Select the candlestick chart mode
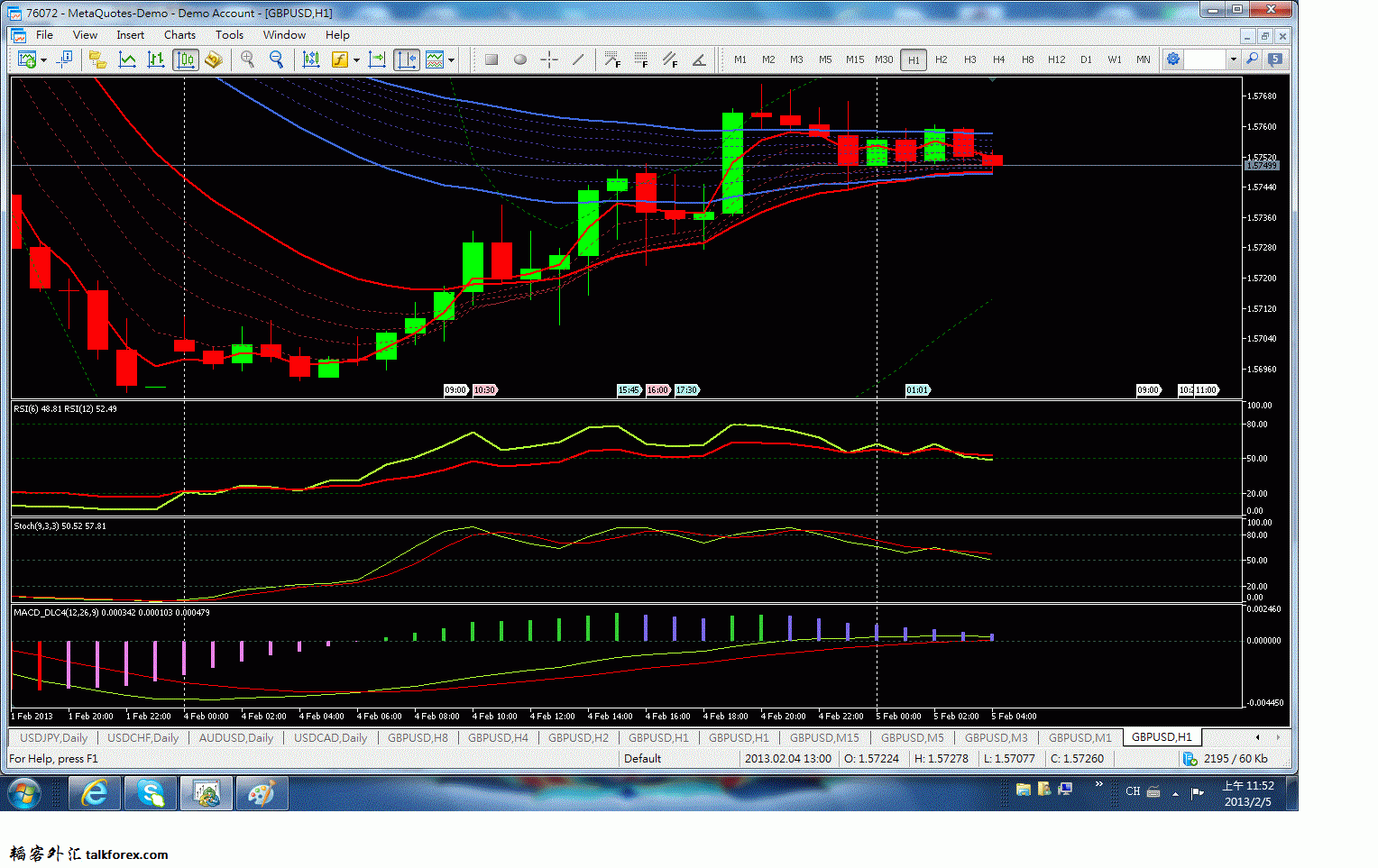 tap(185, 59)
